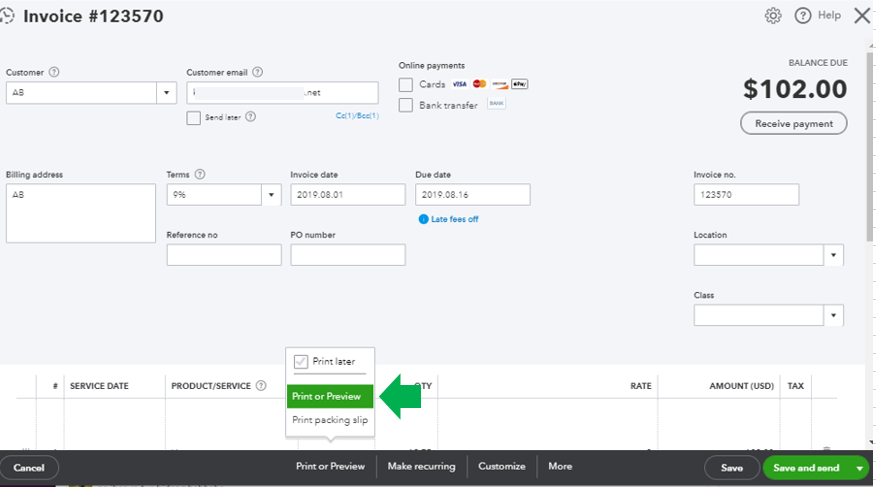Screen dimensions: 876x487
Task: Click the Help question mark icon
Action: click(803, 16)
